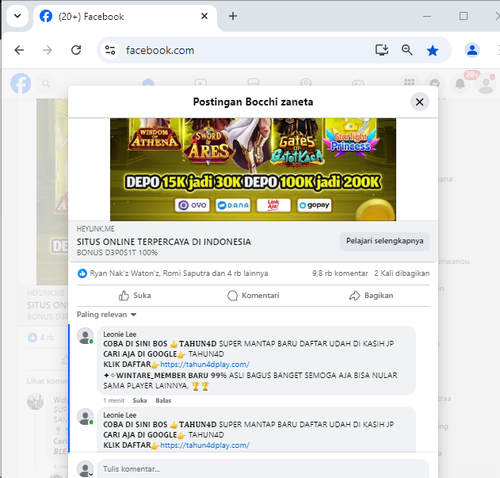Screen dimensions: 500x478
Task: Go to Facebook home via logo
Action: tap(21, 83)
